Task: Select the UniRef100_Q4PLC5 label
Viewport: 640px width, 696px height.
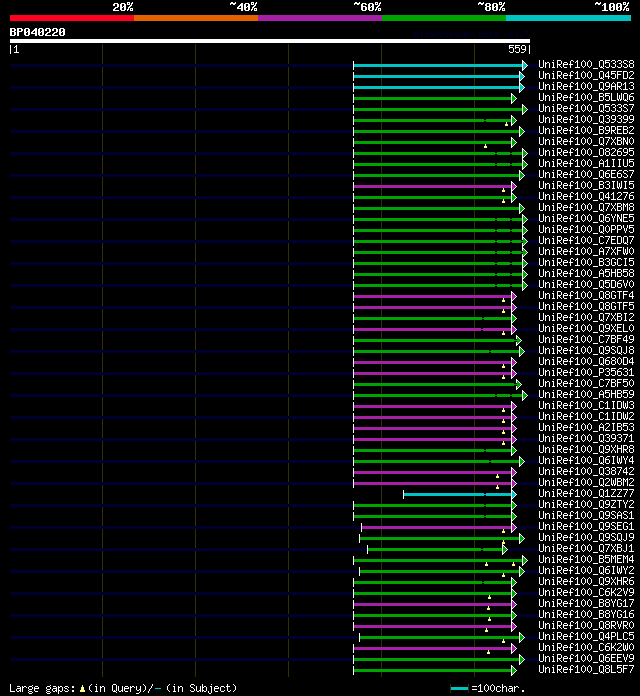Action: (x=586, y=637)
